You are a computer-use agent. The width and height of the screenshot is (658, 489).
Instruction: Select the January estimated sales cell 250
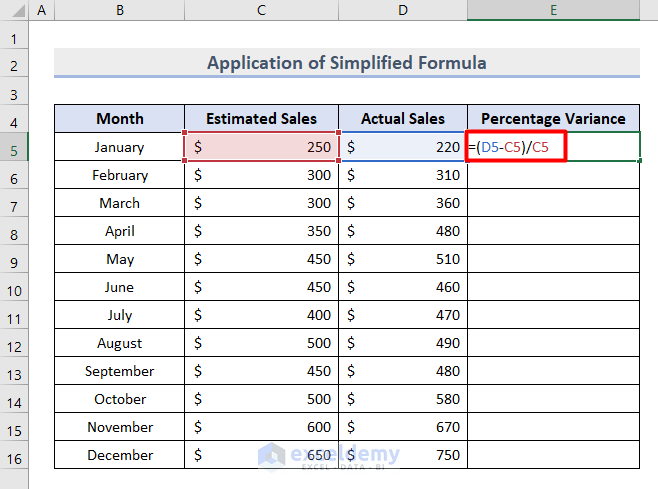point(261,148)
